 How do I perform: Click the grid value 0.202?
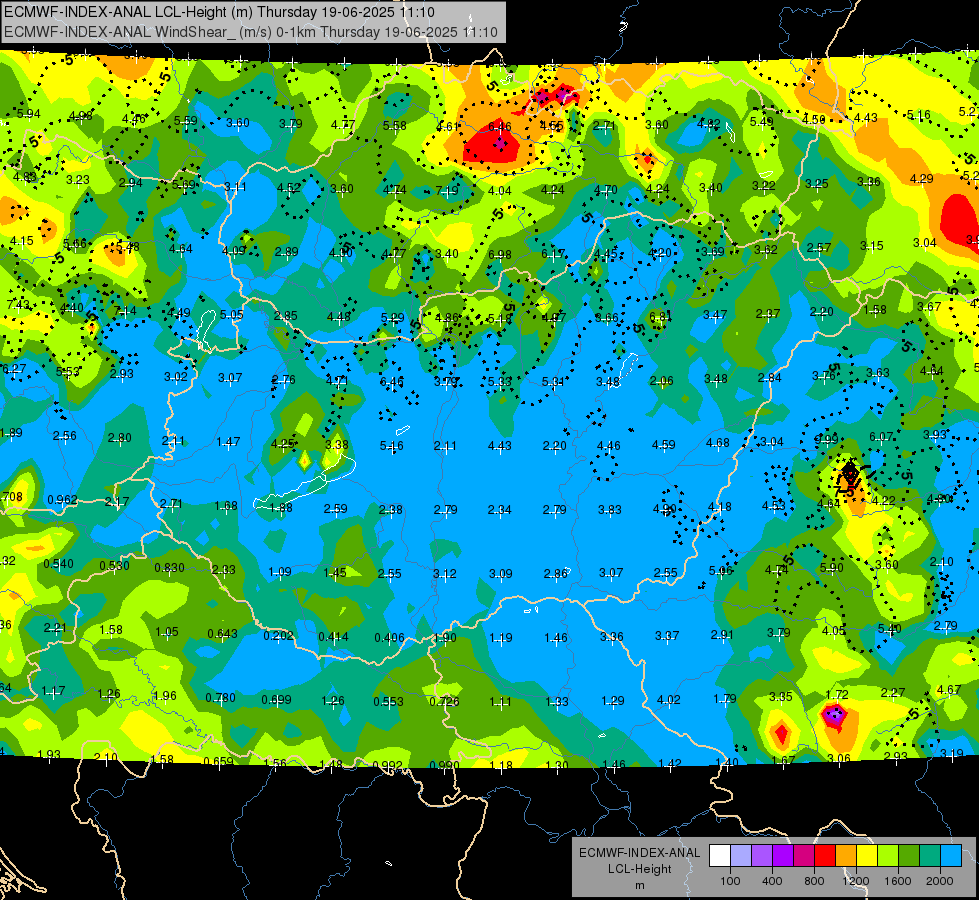(278, 635)
